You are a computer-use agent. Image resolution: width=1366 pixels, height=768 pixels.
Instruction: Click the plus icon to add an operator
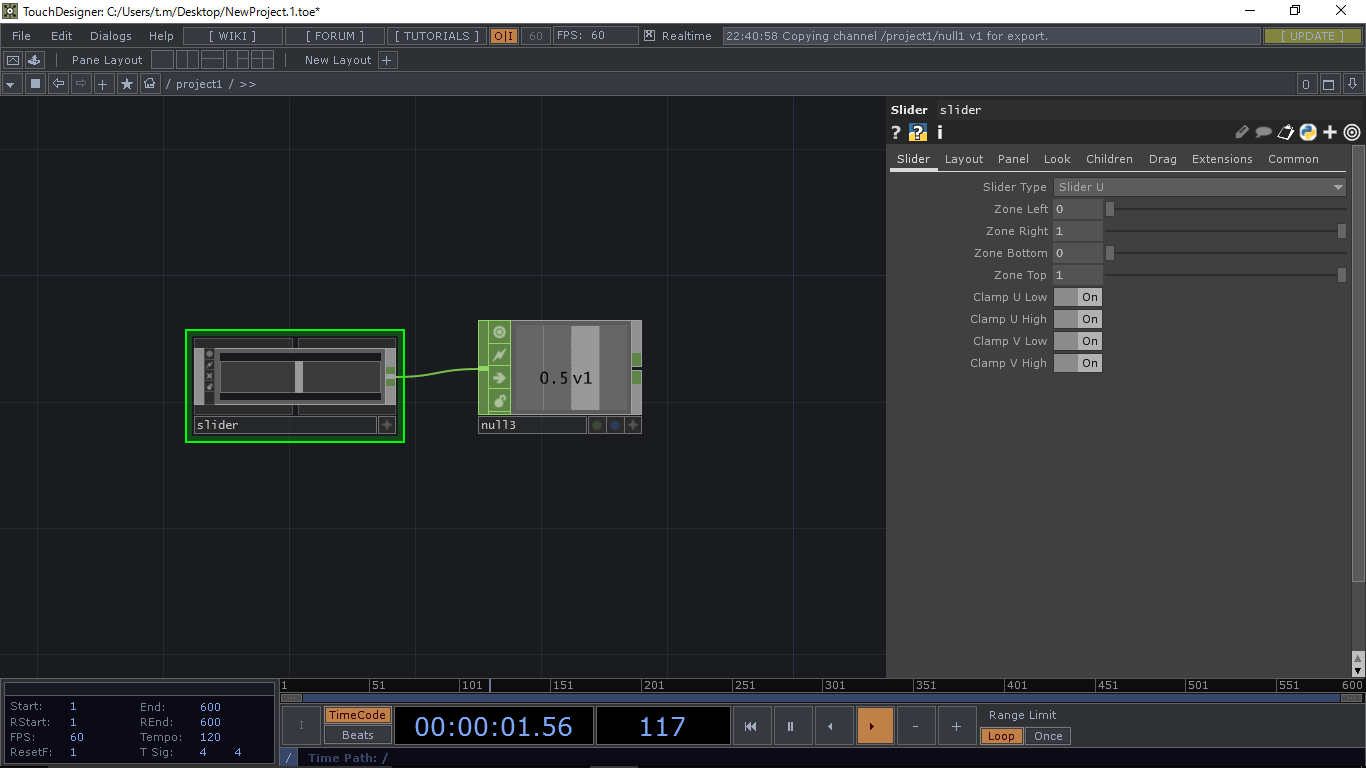point(102,84)
